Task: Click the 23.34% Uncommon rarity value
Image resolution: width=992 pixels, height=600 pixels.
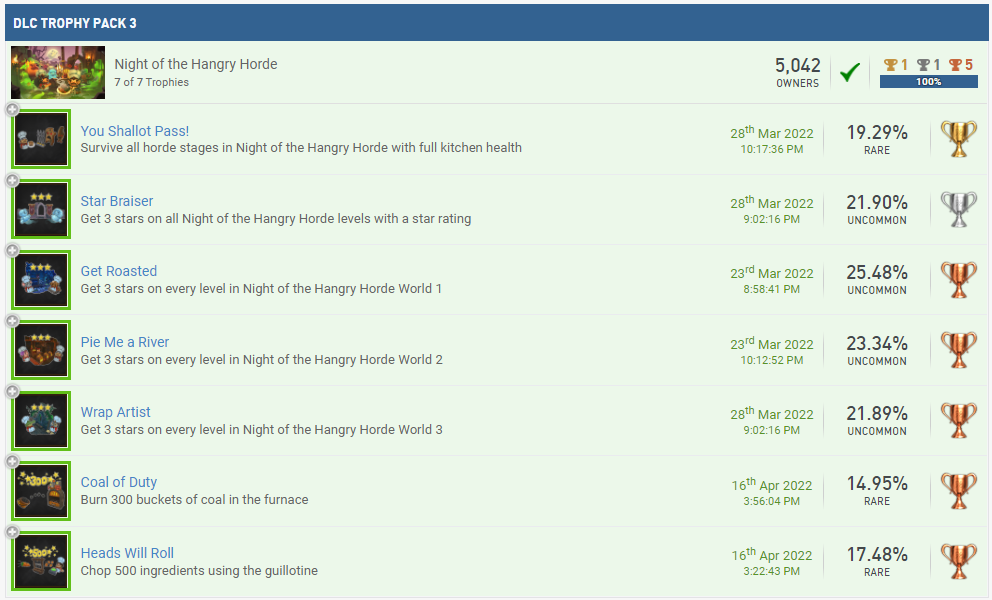Action: pos(877,344)
